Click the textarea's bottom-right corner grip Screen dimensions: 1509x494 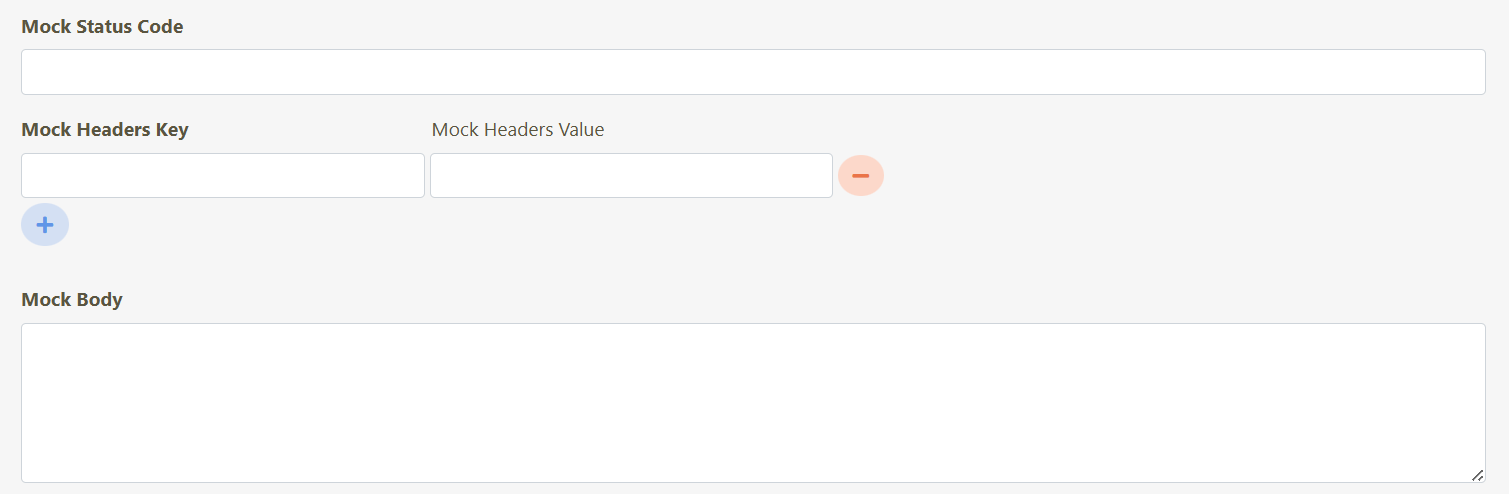click(1477, 475)
